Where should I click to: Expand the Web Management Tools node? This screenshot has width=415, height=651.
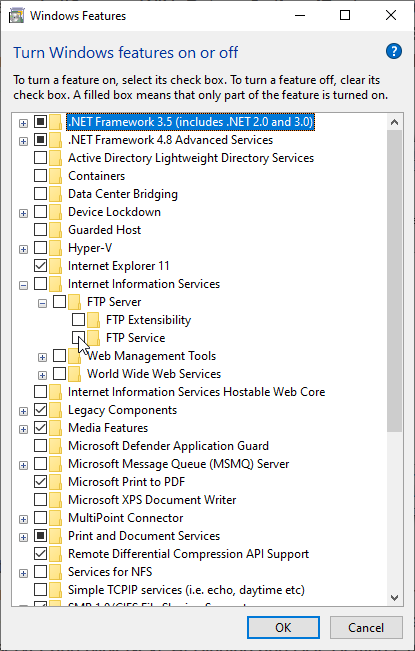[x=42, y=357]
